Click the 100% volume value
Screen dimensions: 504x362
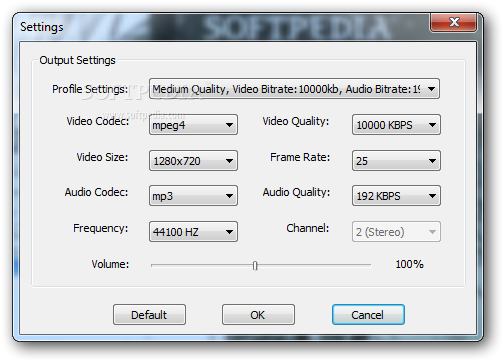tap(409, 264)
